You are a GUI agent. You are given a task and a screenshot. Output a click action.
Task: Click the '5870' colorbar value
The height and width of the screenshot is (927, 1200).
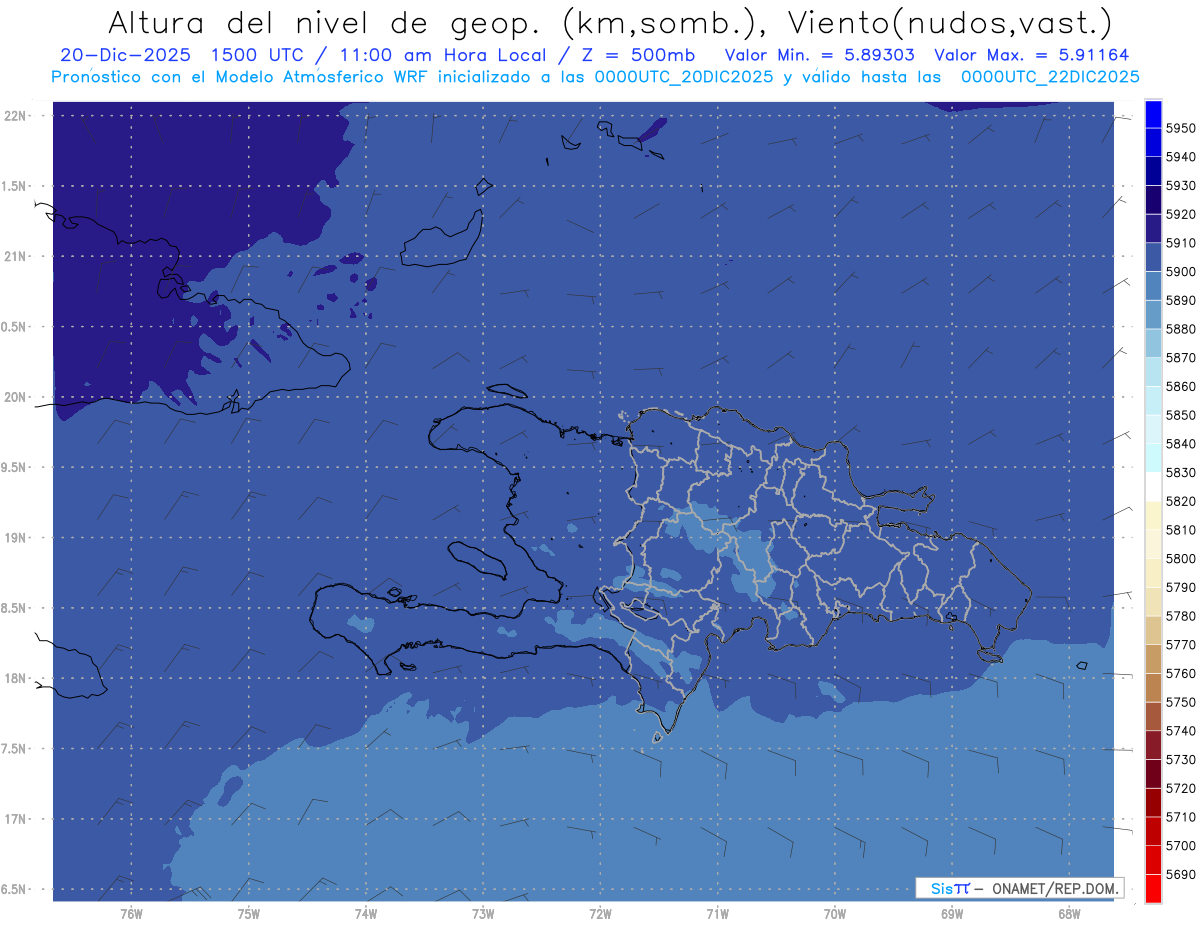click(1181, 358)
